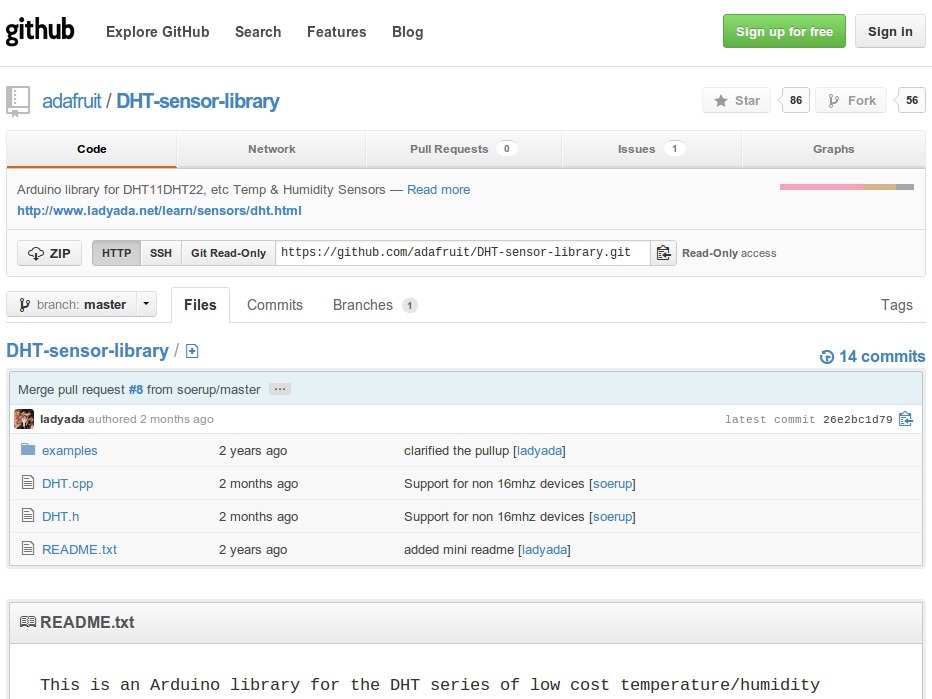Image resolution: width=932 pixels, height=699 pixels.
Task: Click soerup link in the DHT.h row
Action: (x=612, y=517)
